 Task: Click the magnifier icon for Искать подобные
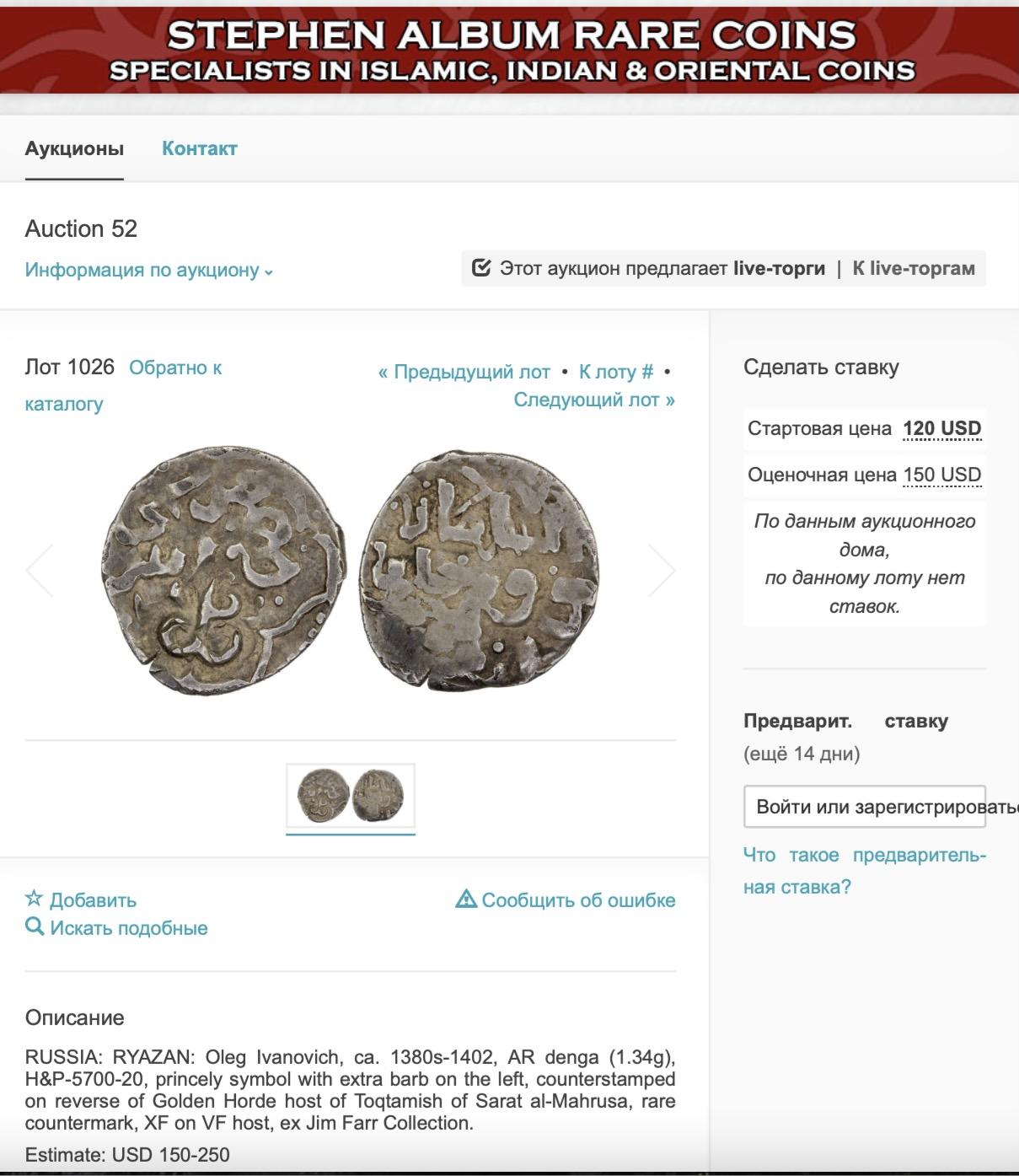tap(35, 927)
